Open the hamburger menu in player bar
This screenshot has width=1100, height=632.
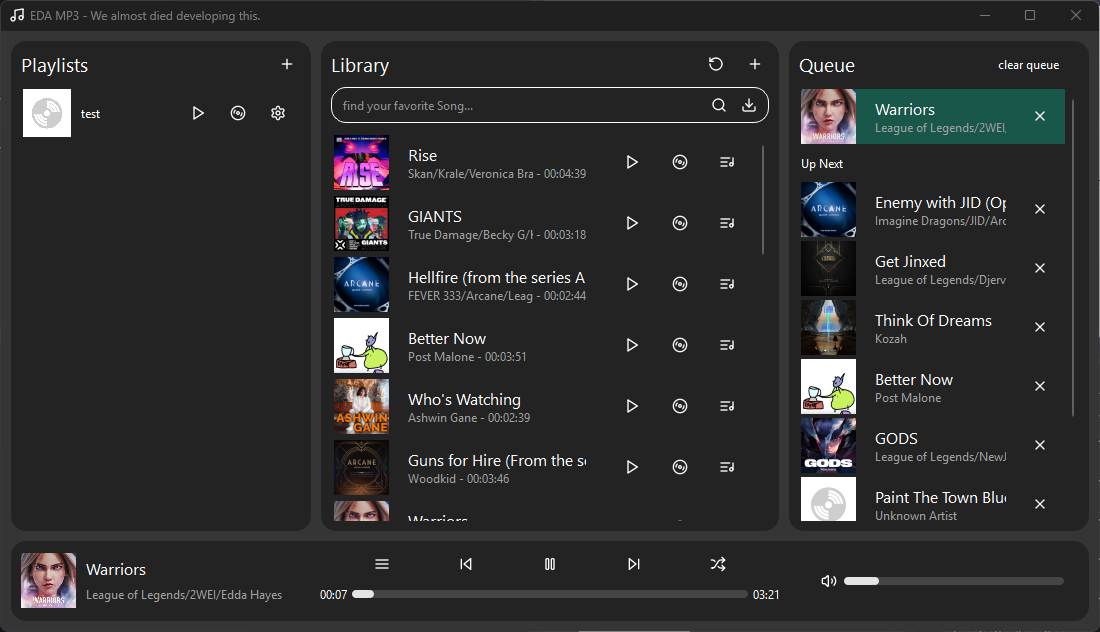click(382, 564)
